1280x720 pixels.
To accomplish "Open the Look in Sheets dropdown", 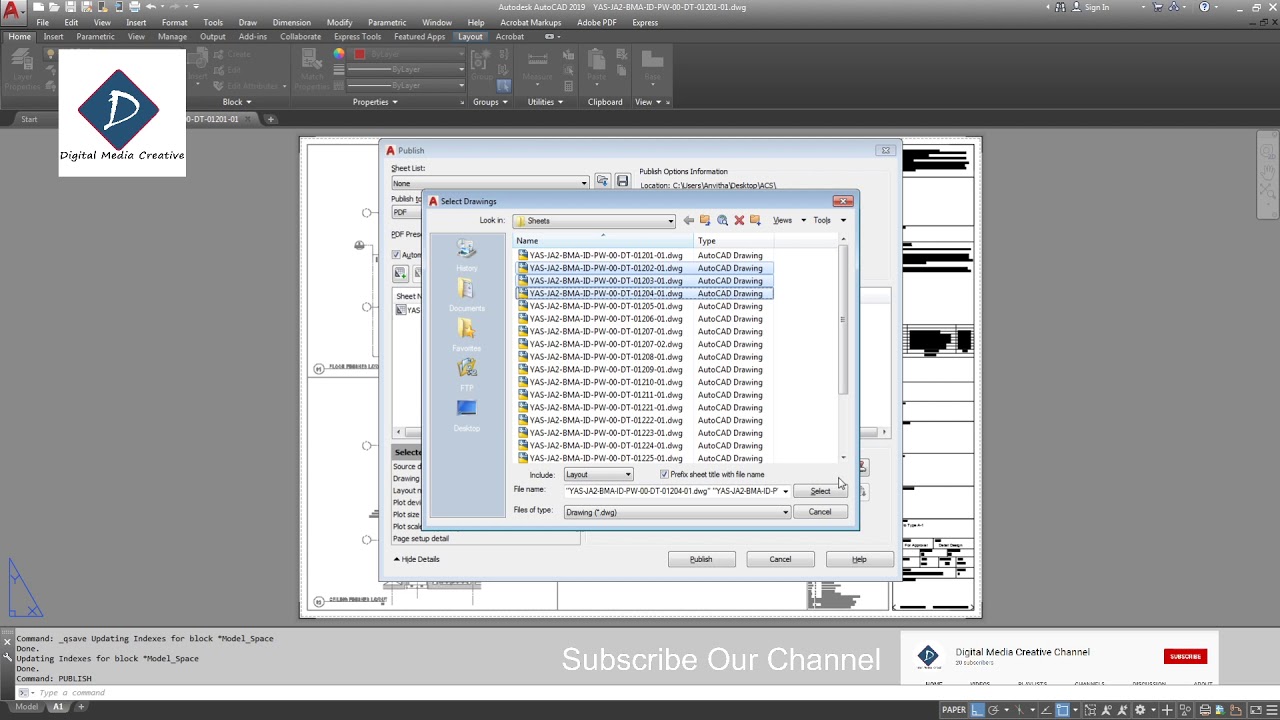I will (x=594, y=221).
